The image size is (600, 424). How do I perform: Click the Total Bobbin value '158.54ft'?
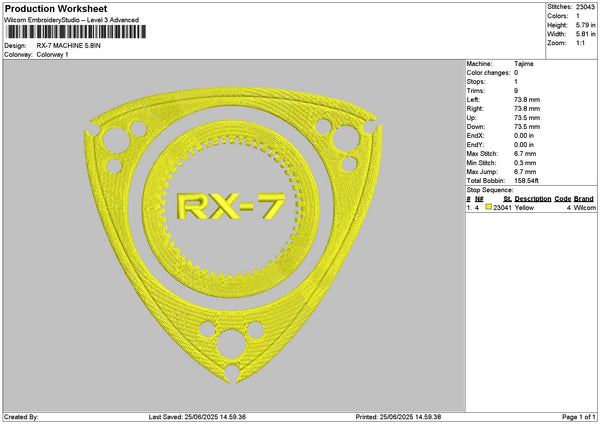coord(526,181)
